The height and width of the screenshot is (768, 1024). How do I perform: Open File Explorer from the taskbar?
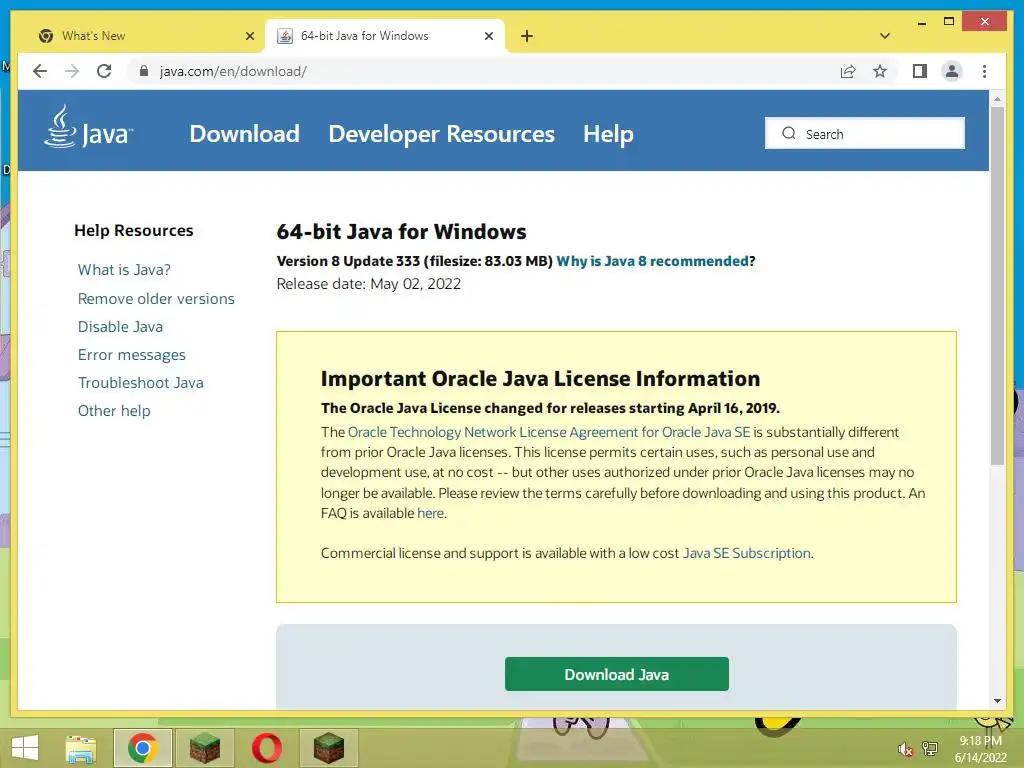[81, 748]
